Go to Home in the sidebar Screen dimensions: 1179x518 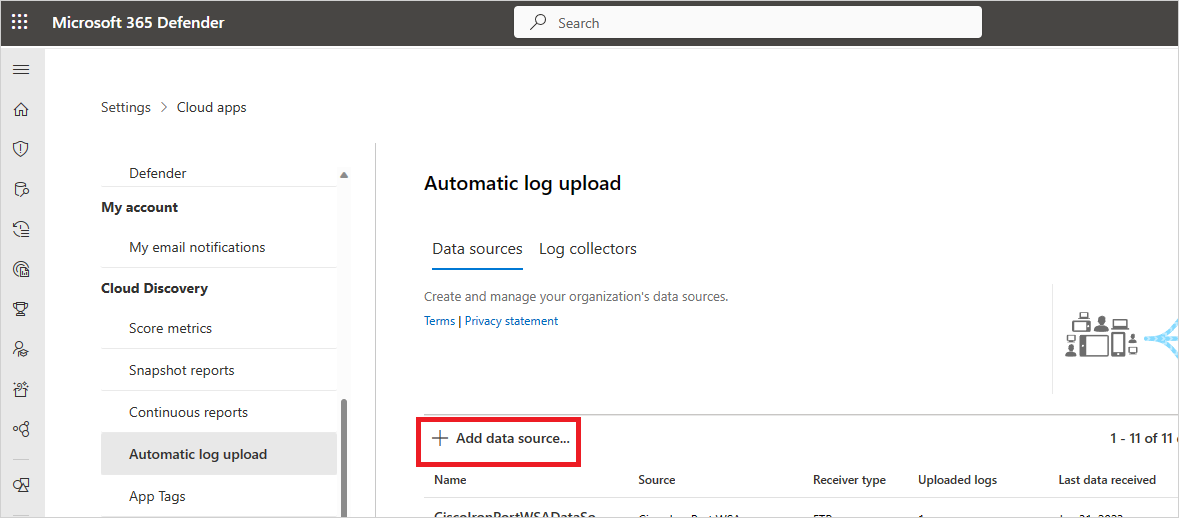click(21, 109)
